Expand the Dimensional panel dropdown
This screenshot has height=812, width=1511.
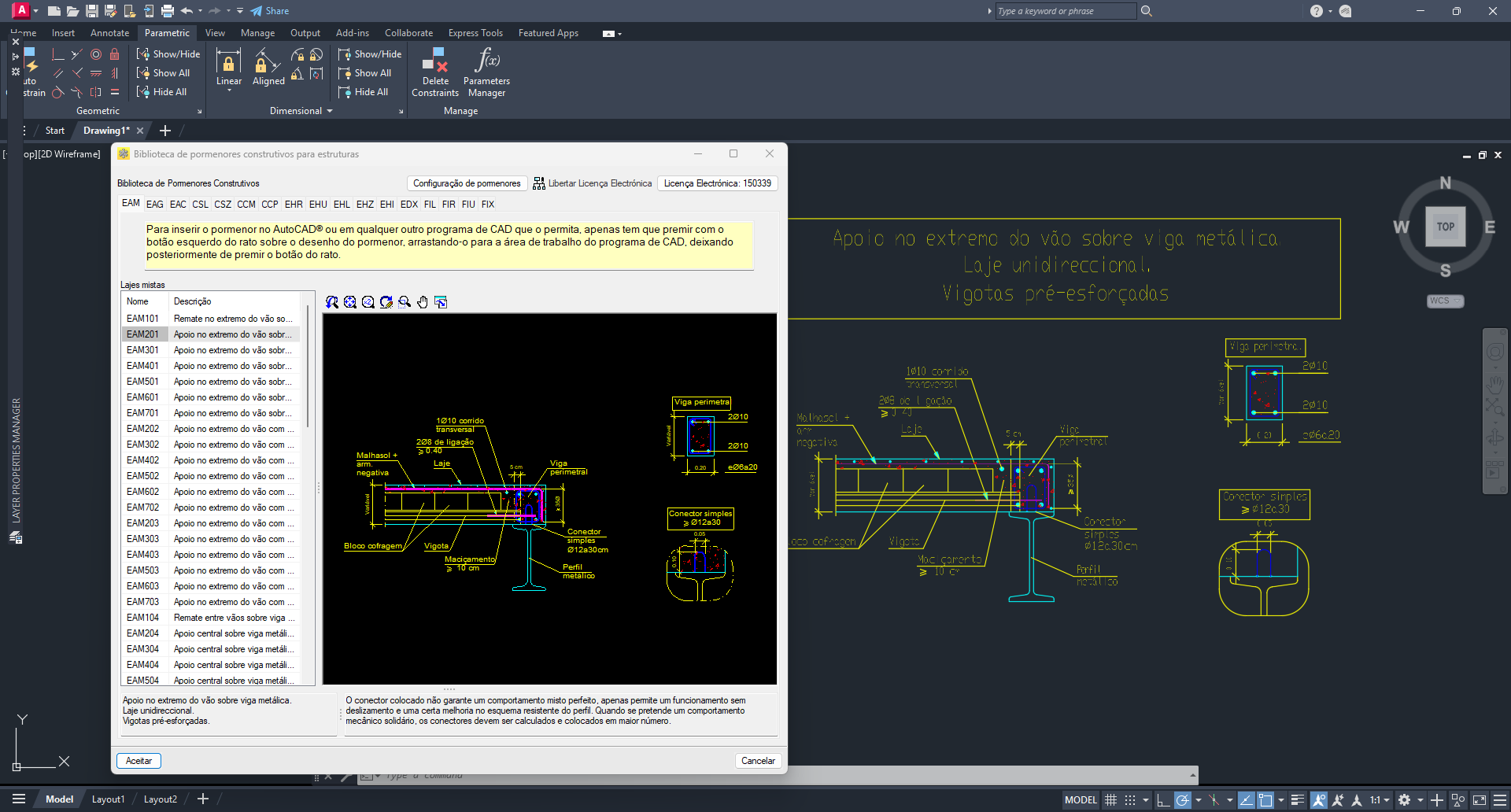point(330,111)
